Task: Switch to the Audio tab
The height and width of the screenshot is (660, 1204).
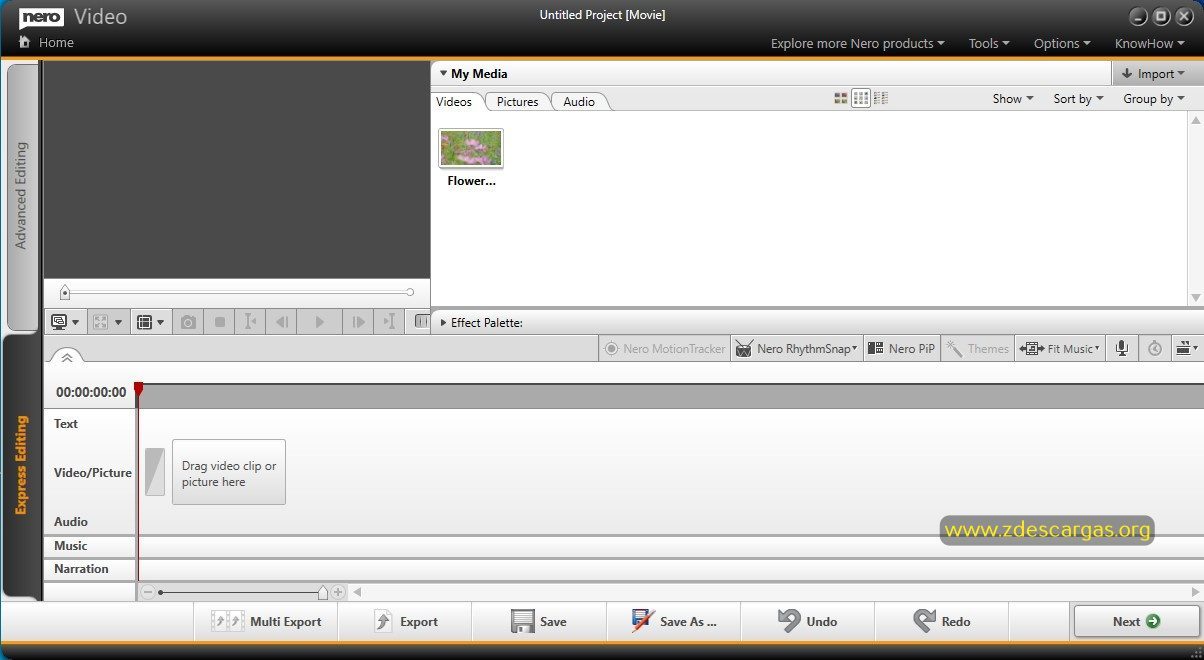Action: pos(579,101)
